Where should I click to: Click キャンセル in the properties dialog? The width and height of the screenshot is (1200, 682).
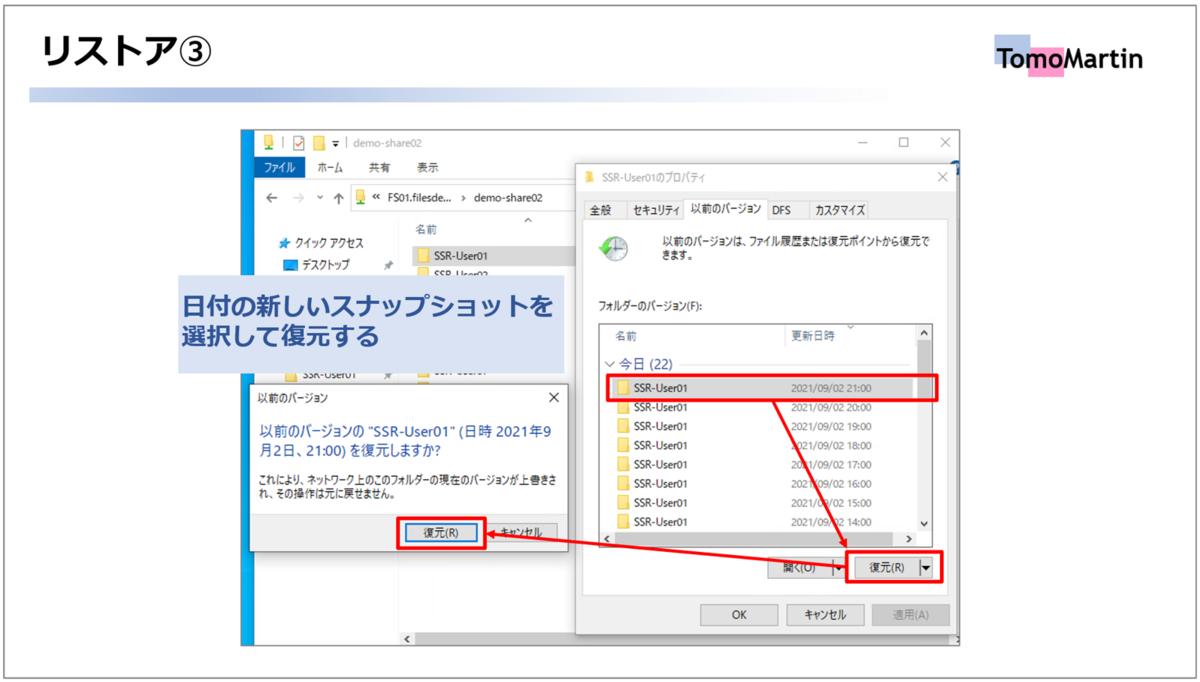coord(825,615)
